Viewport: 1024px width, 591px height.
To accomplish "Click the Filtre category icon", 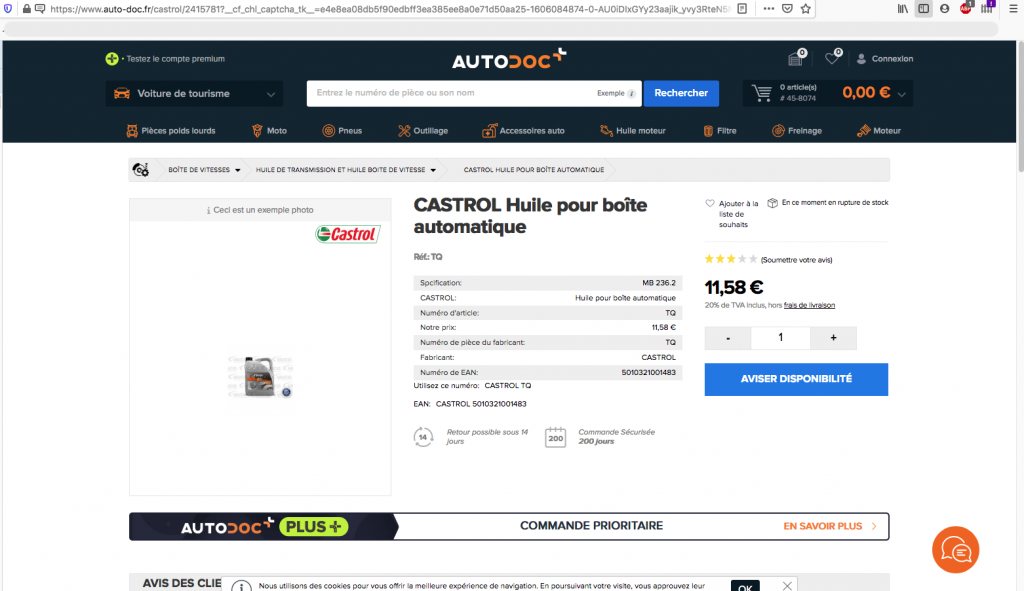I will click(708, 131).
